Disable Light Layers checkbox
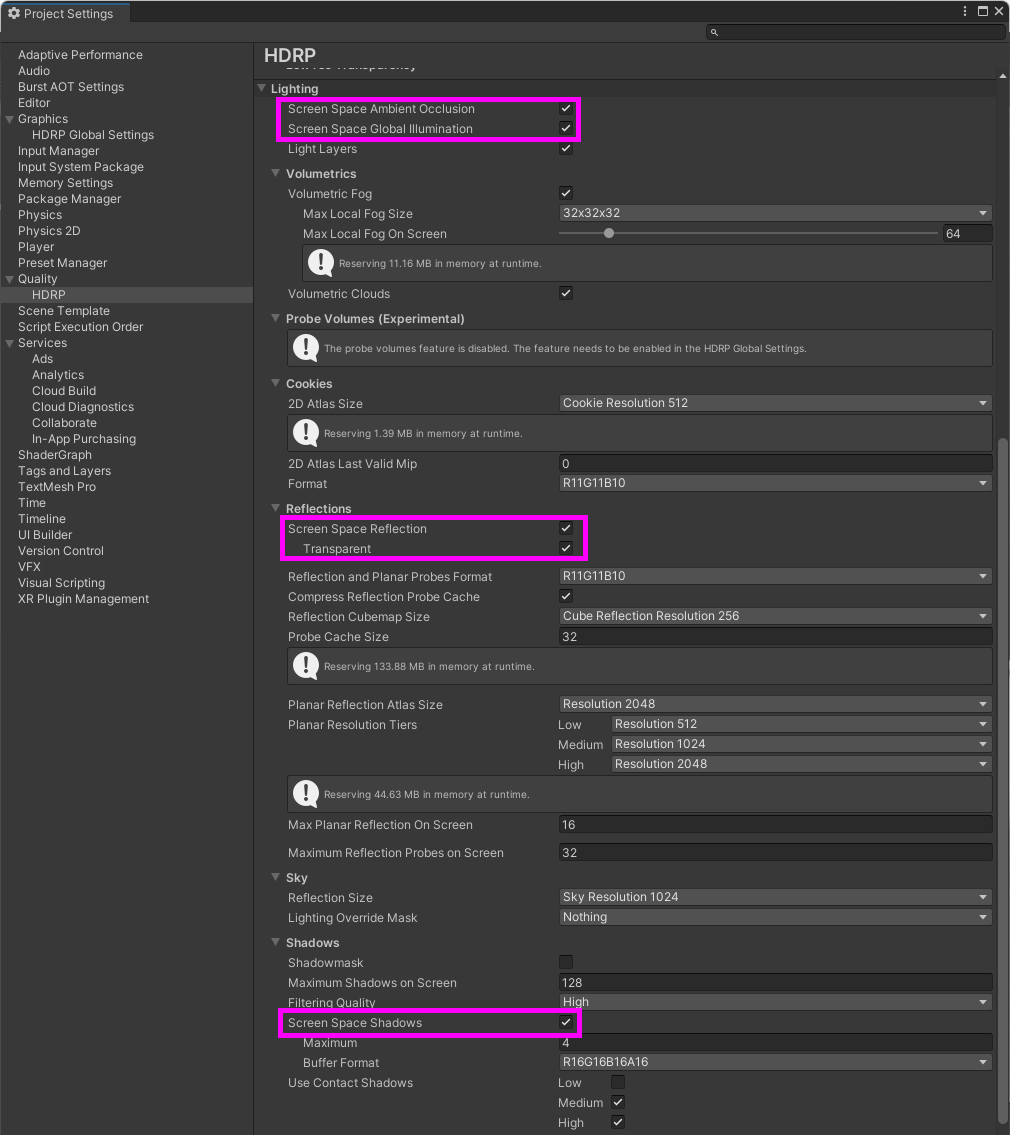 click(566, 148)
